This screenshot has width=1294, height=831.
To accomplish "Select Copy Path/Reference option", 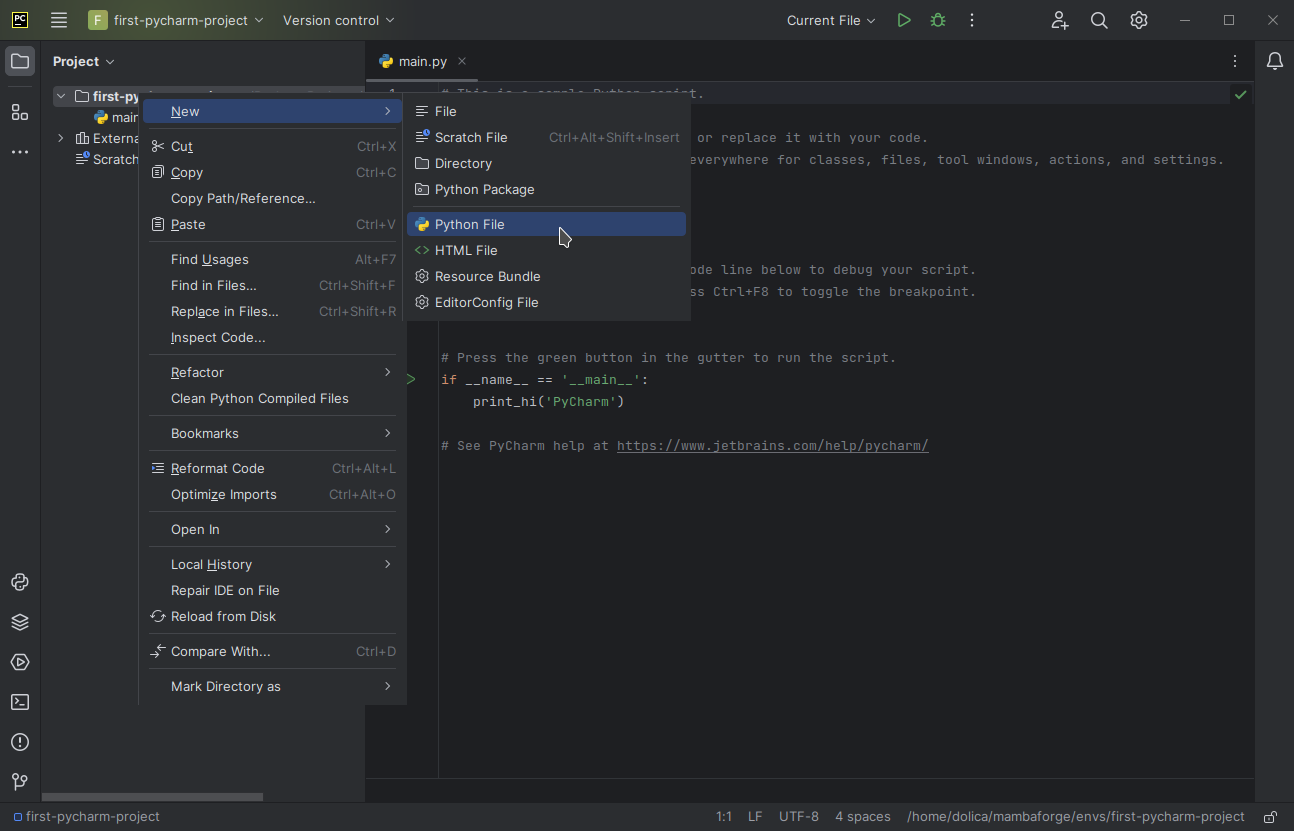I will coord(272,198).
